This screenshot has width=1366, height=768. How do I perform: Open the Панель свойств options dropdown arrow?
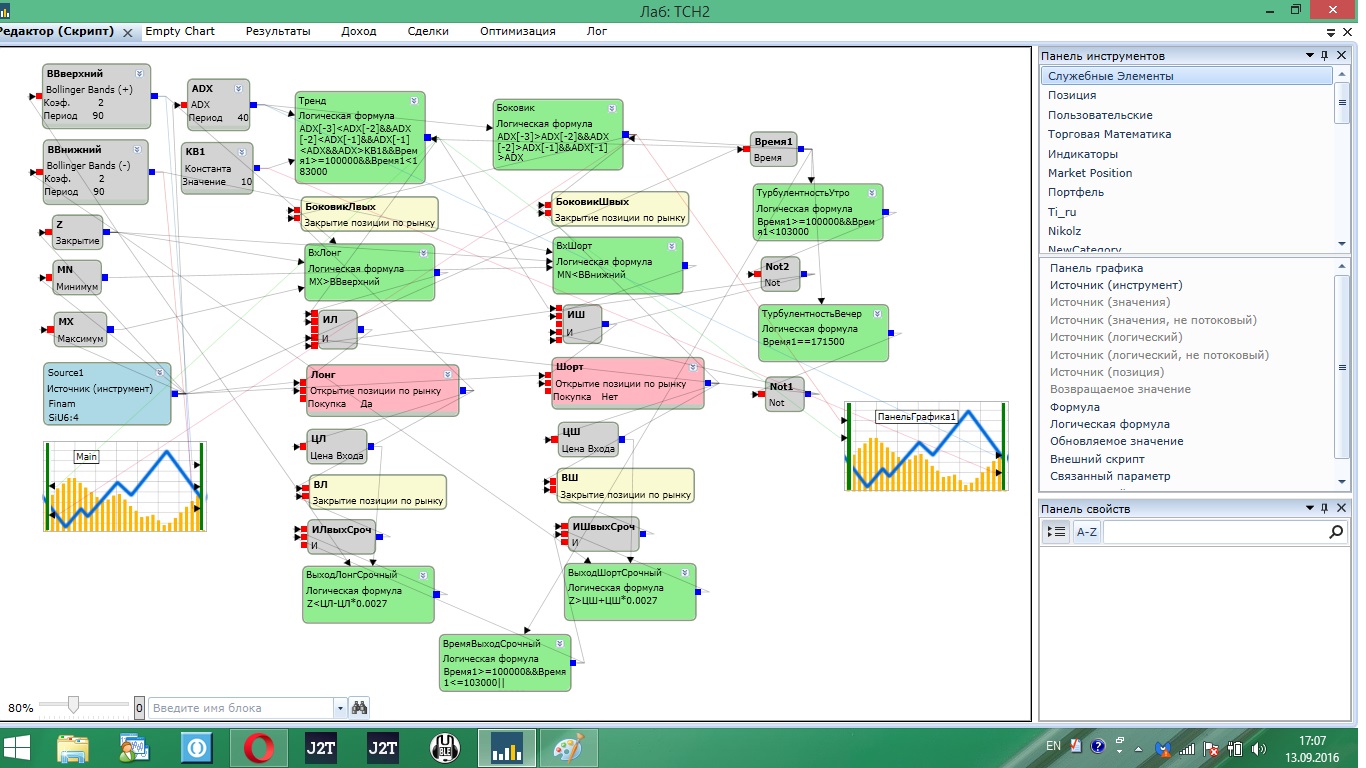(x=1309, y=509)
